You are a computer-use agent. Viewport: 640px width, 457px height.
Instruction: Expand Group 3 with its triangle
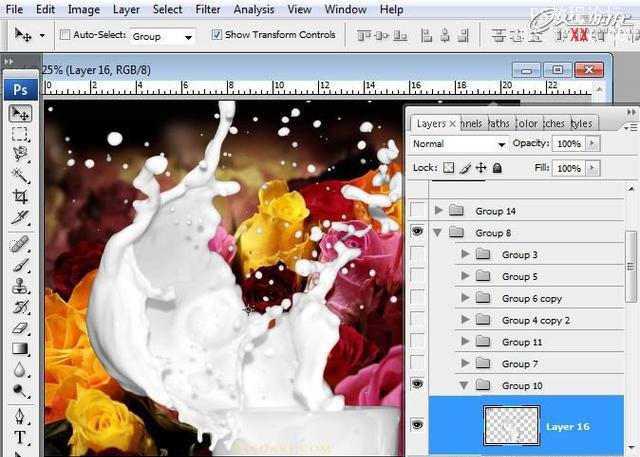point(465,254)
